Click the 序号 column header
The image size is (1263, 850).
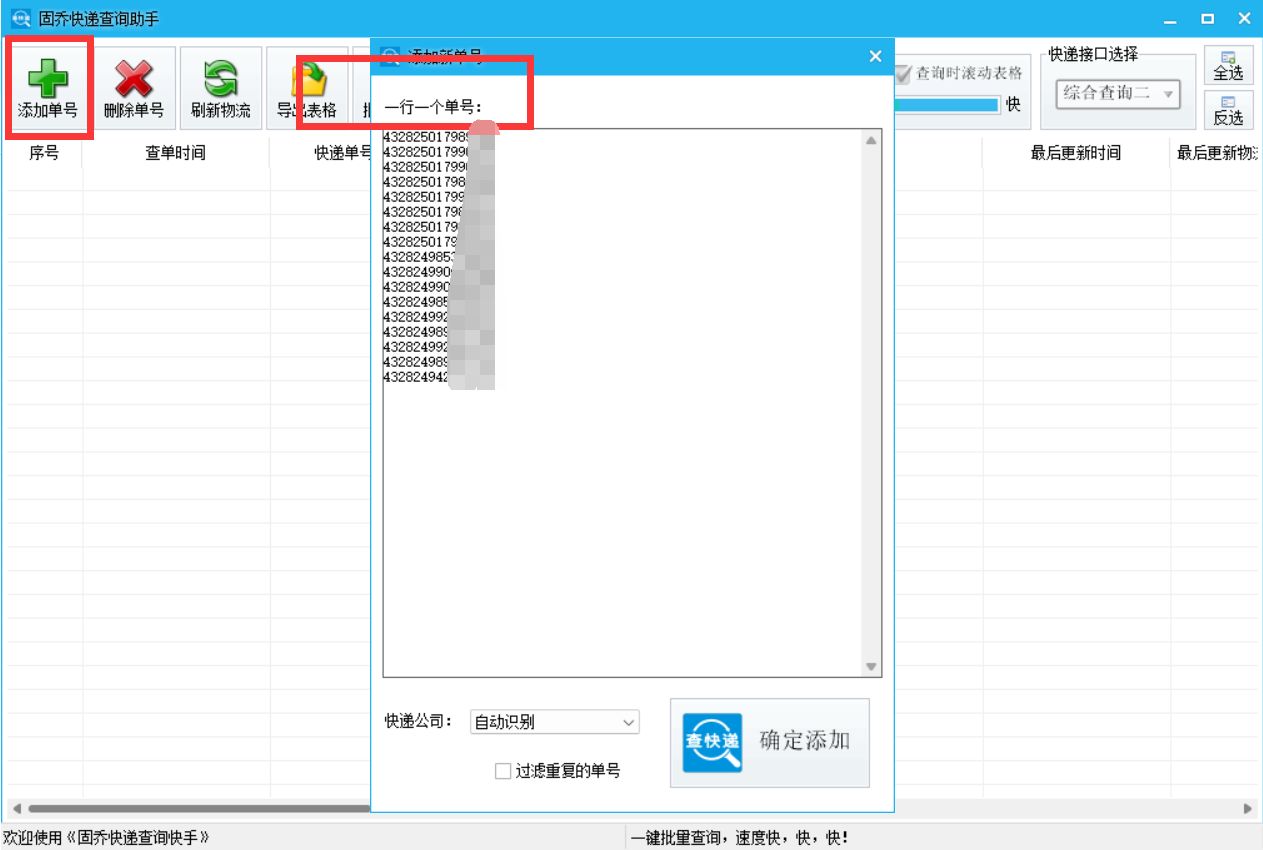(x=44, y=153)
